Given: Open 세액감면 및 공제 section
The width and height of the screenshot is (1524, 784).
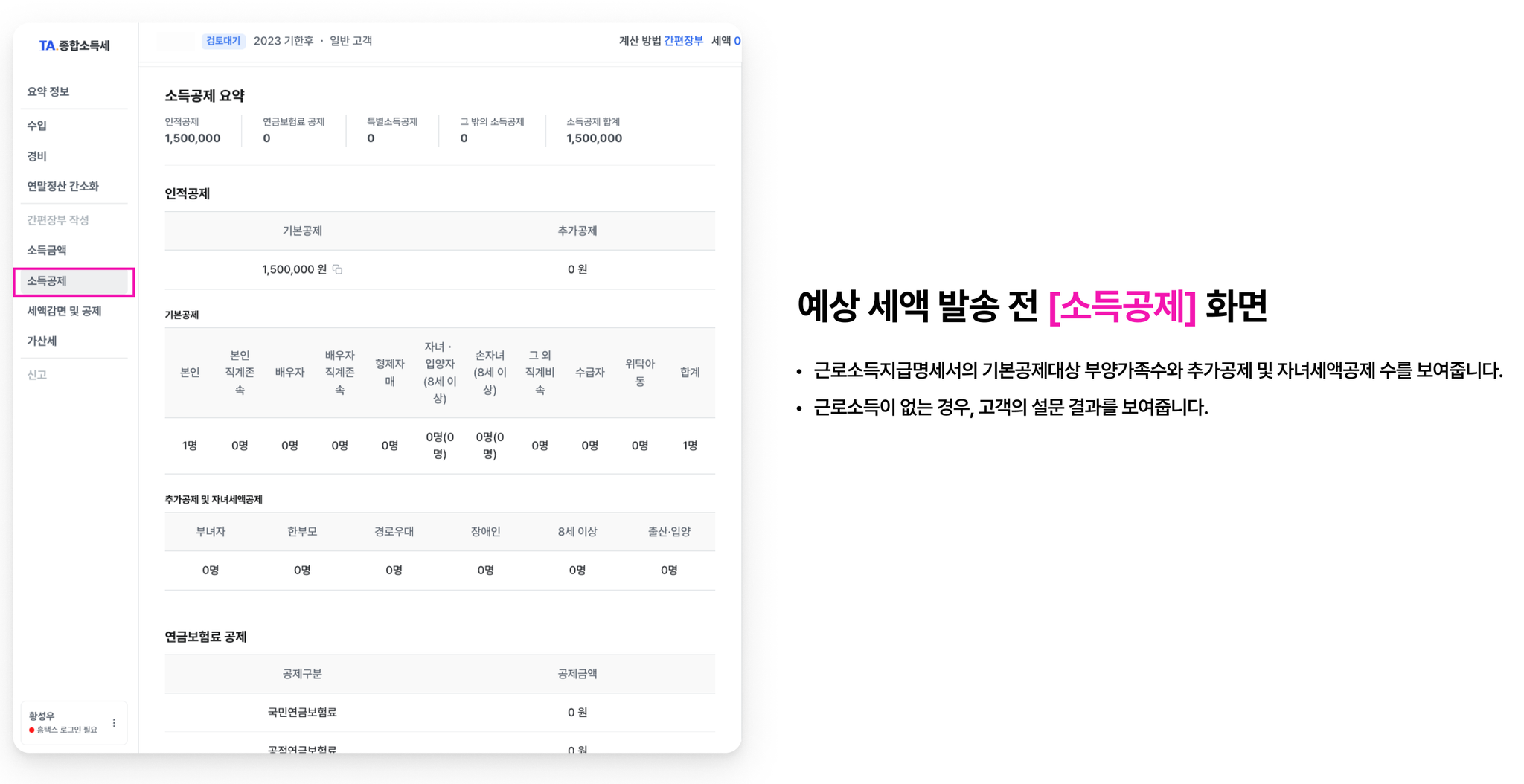Looking at the screenshot, I should [x=64, y=311].
